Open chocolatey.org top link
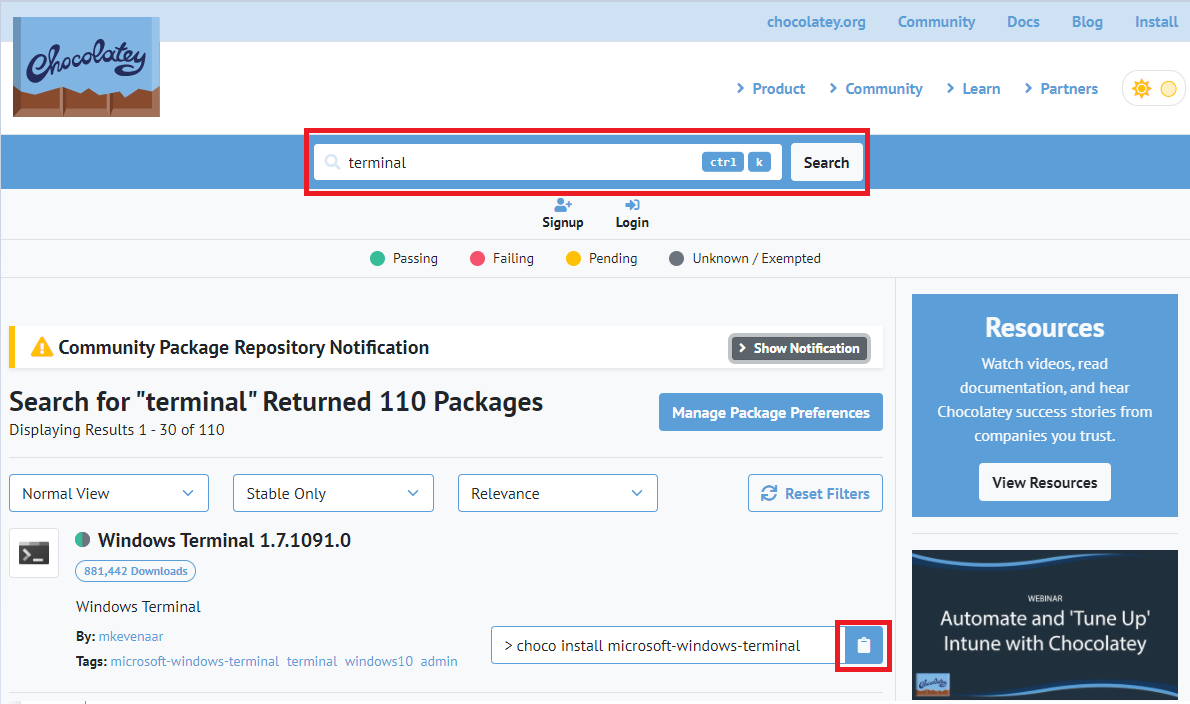The image size is (1190, 704). click(816, 22)
